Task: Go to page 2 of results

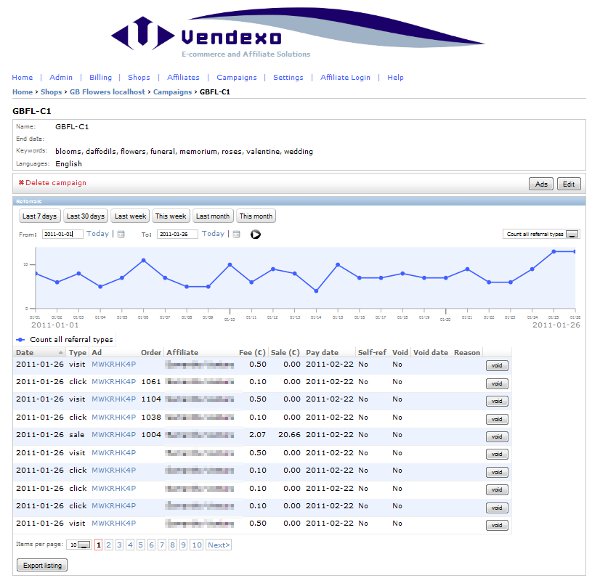Action: pos(109,545)
